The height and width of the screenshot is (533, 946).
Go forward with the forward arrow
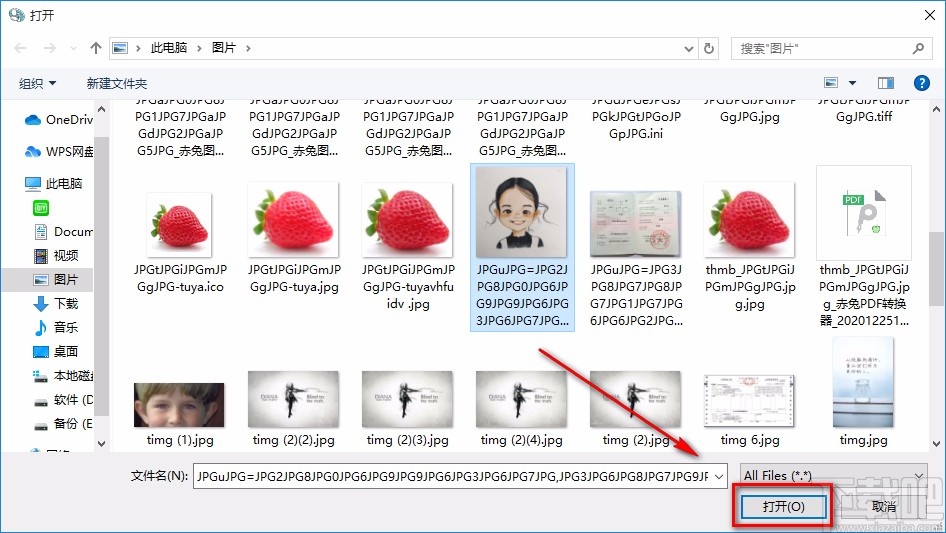click(x=49, y=48)
